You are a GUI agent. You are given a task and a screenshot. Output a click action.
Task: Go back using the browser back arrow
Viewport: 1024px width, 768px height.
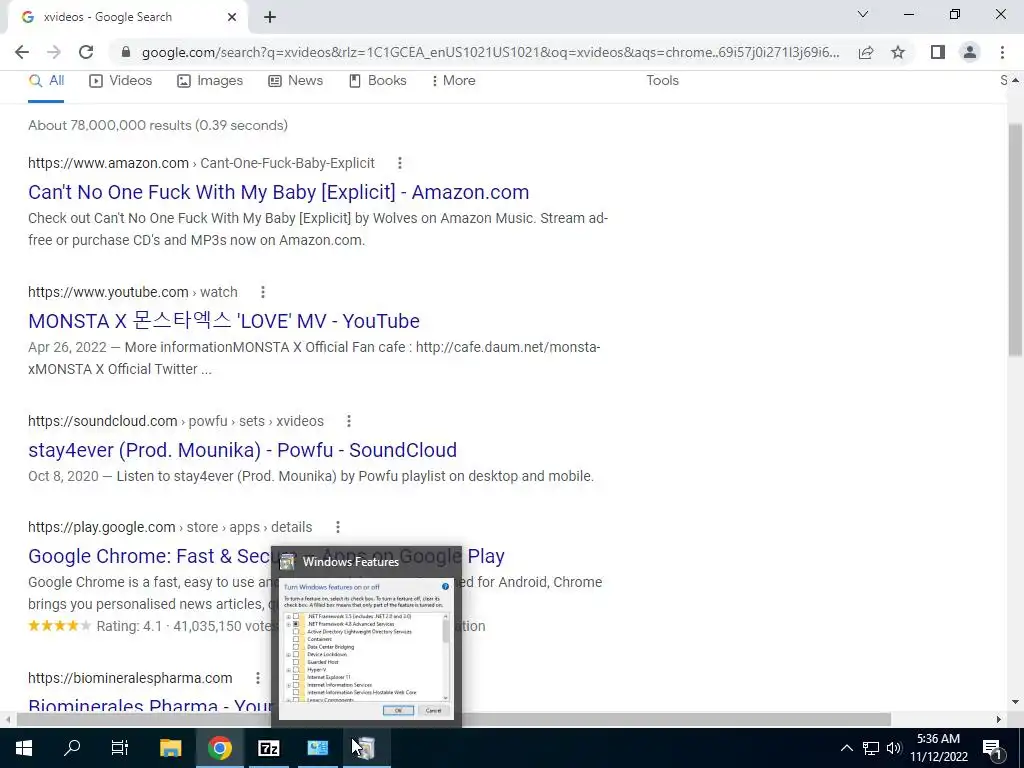coord(22,52)
